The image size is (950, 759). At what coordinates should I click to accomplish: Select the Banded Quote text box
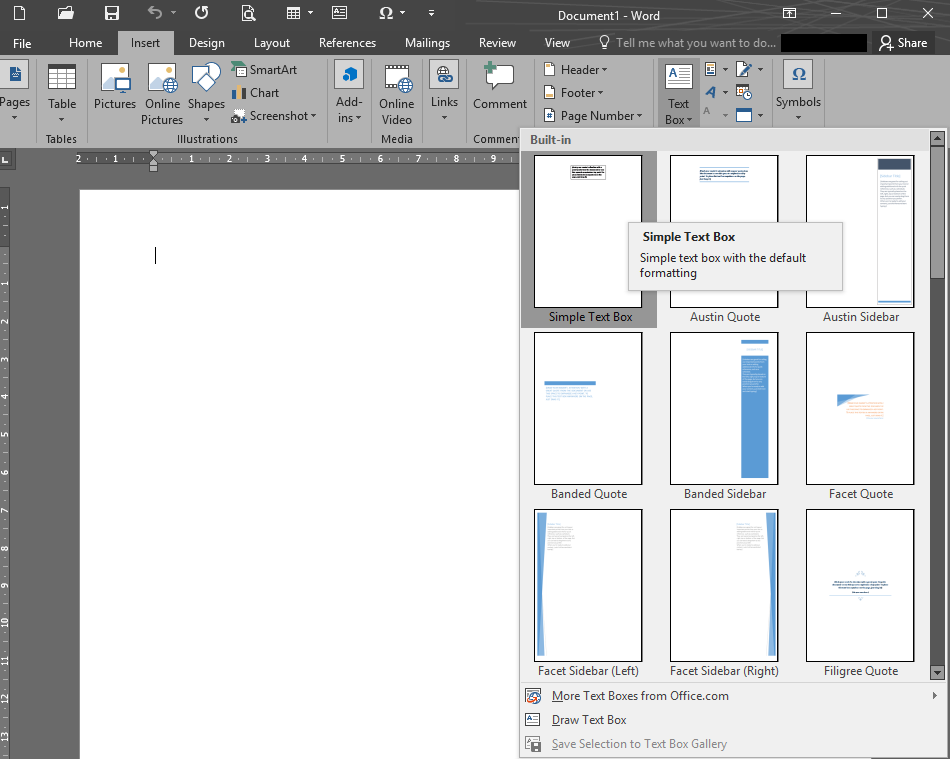(588, 417)
